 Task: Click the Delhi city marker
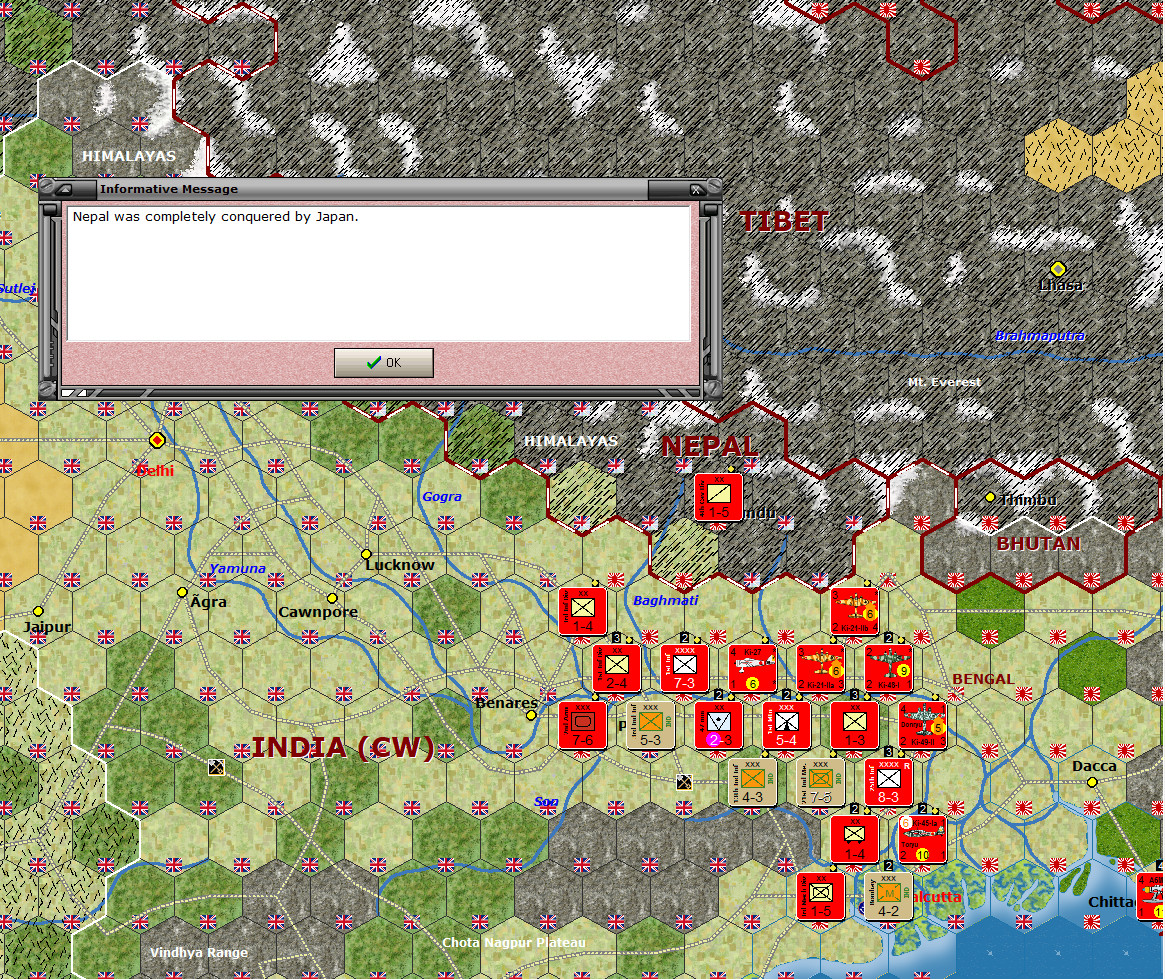coord(157,440)
